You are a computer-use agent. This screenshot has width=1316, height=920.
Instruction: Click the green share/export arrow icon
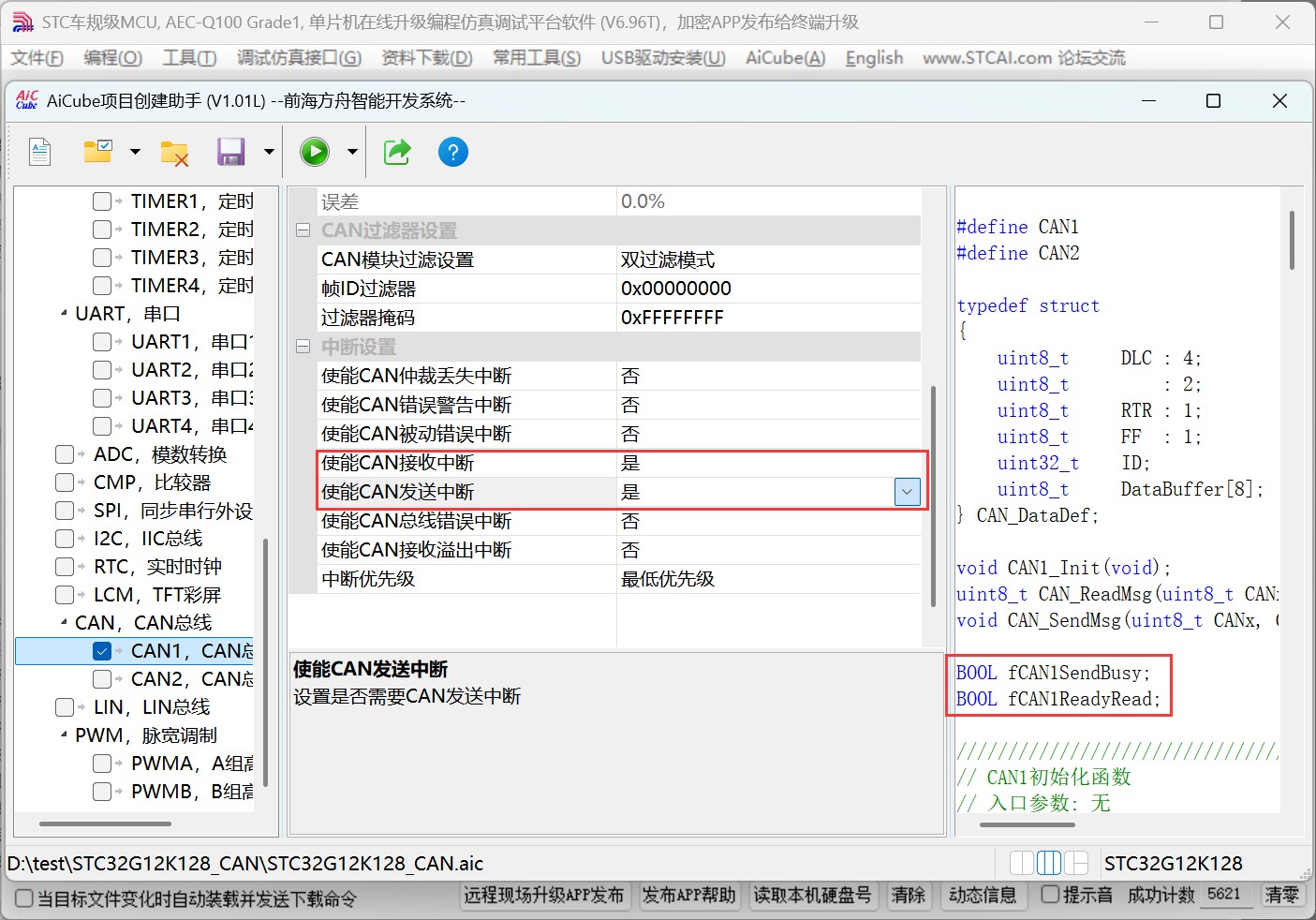[x=397, y=152]
